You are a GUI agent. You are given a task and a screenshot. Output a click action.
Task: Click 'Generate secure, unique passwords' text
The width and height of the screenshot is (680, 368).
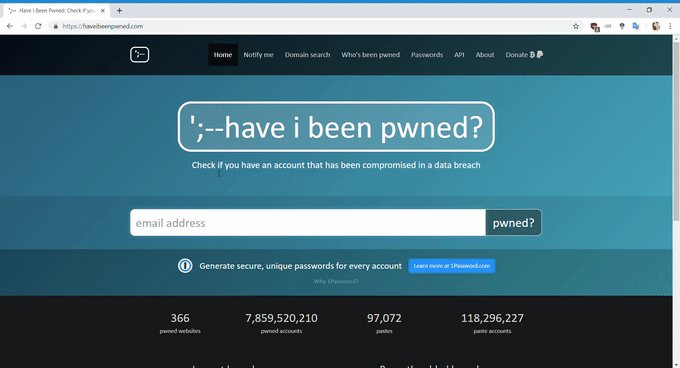point(301,266)
